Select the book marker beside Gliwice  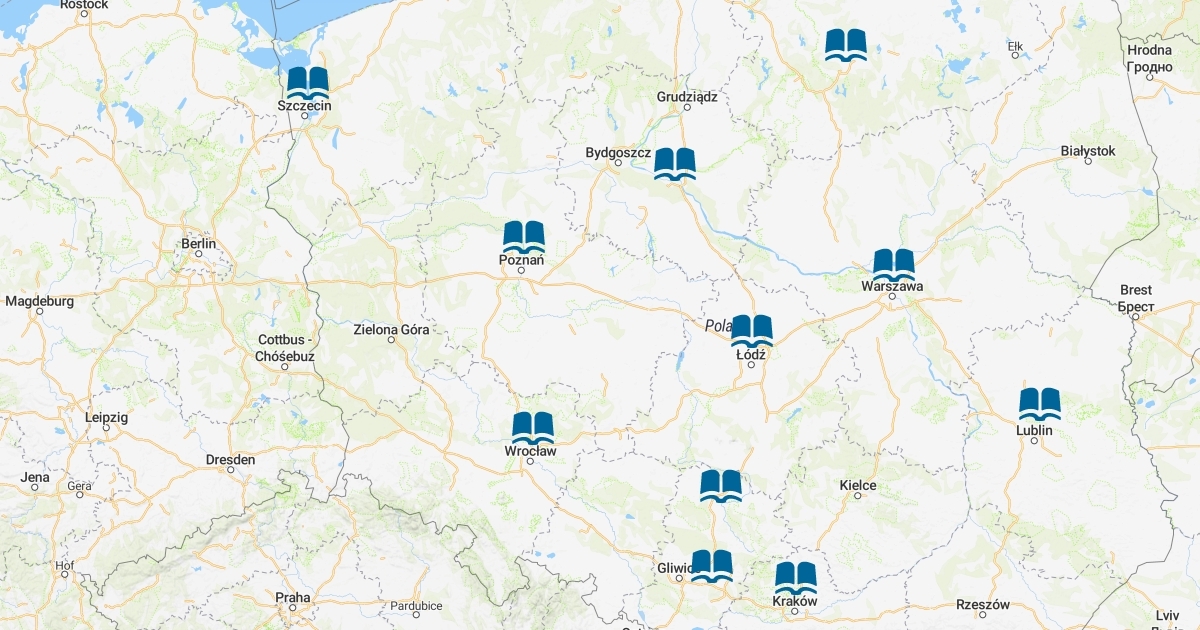(x=712, y=565)
